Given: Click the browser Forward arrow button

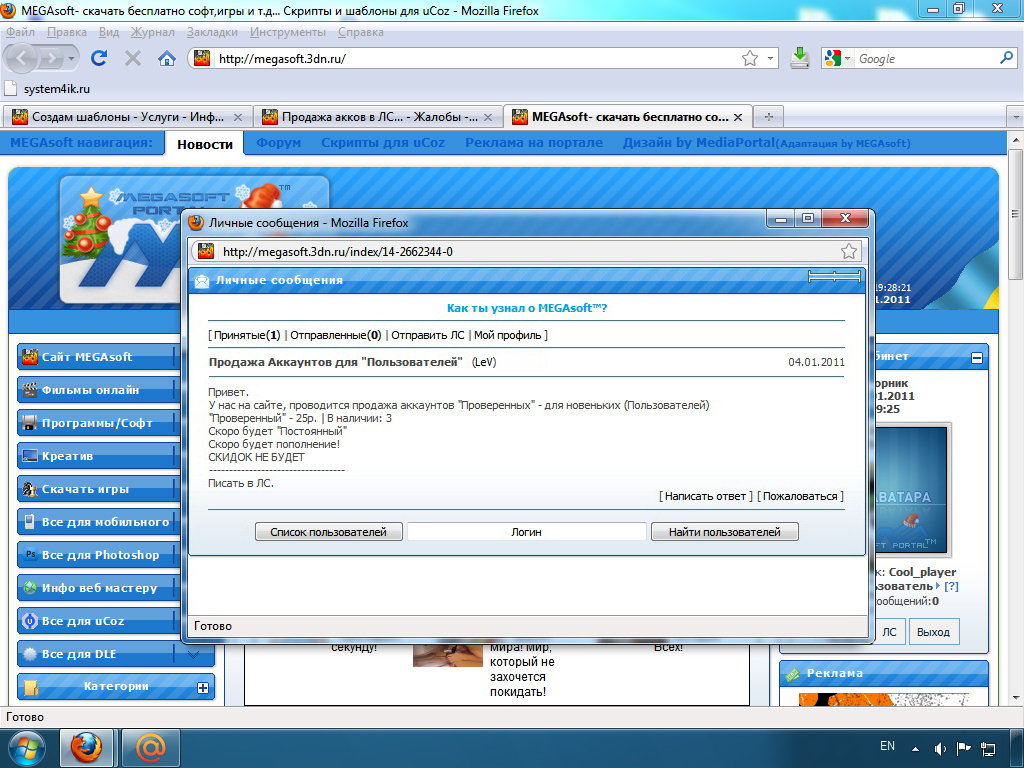Looking at the screenshot, I should pyautogui.click(x=50, y=59).
